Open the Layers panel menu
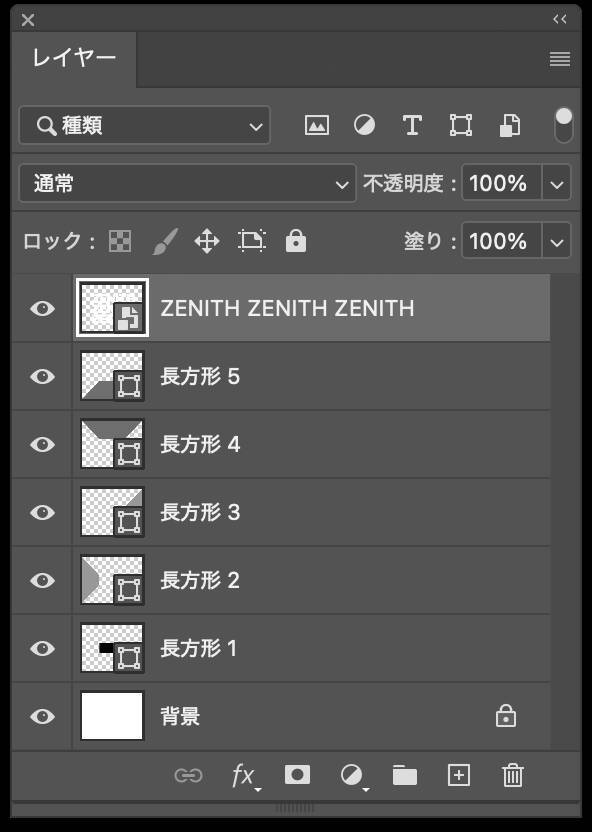Screen dimensions: 592x832 point(558,59)
